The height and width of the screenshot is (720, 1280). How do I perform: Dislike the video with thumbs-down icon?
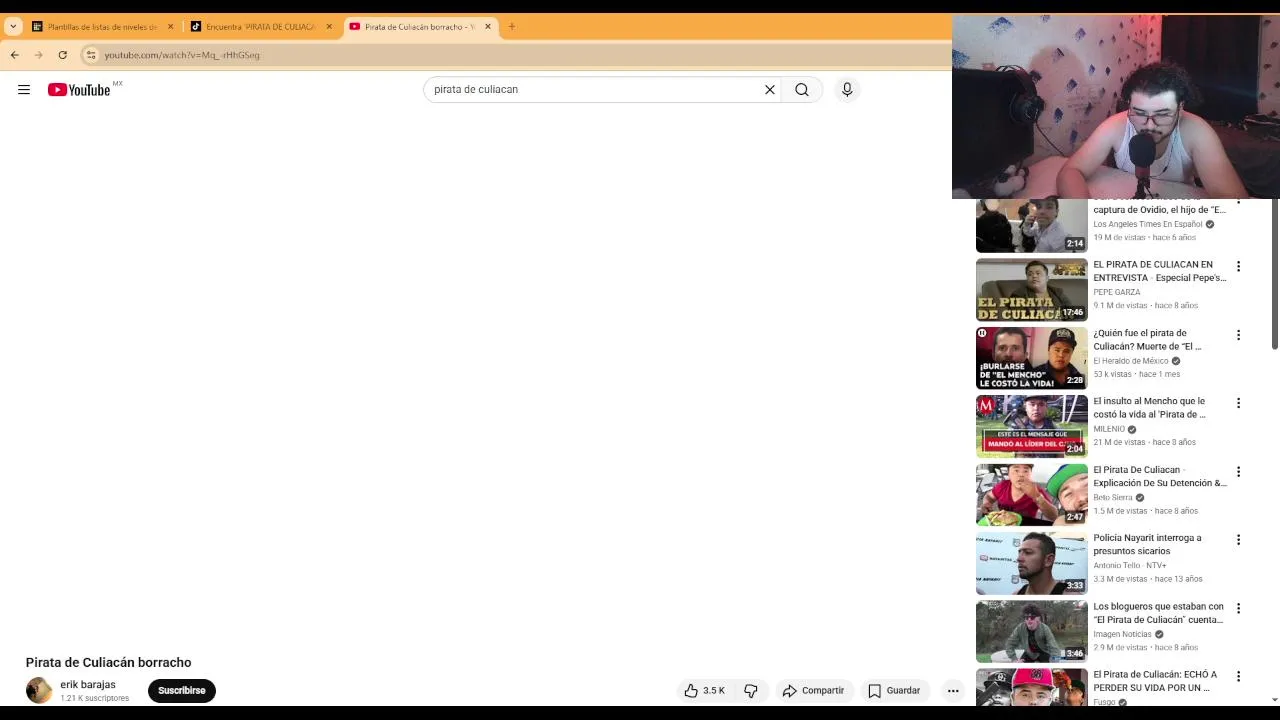(x=751, y=691)
